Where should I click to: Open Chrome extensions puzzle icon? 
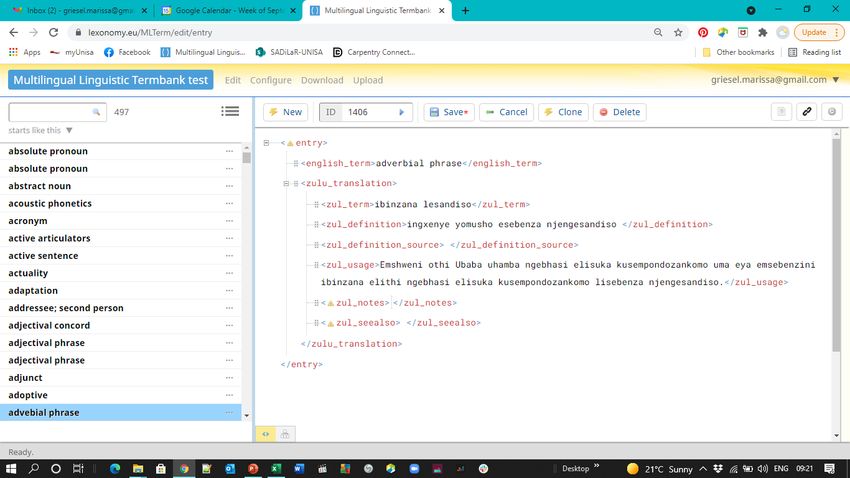[762, 33]
